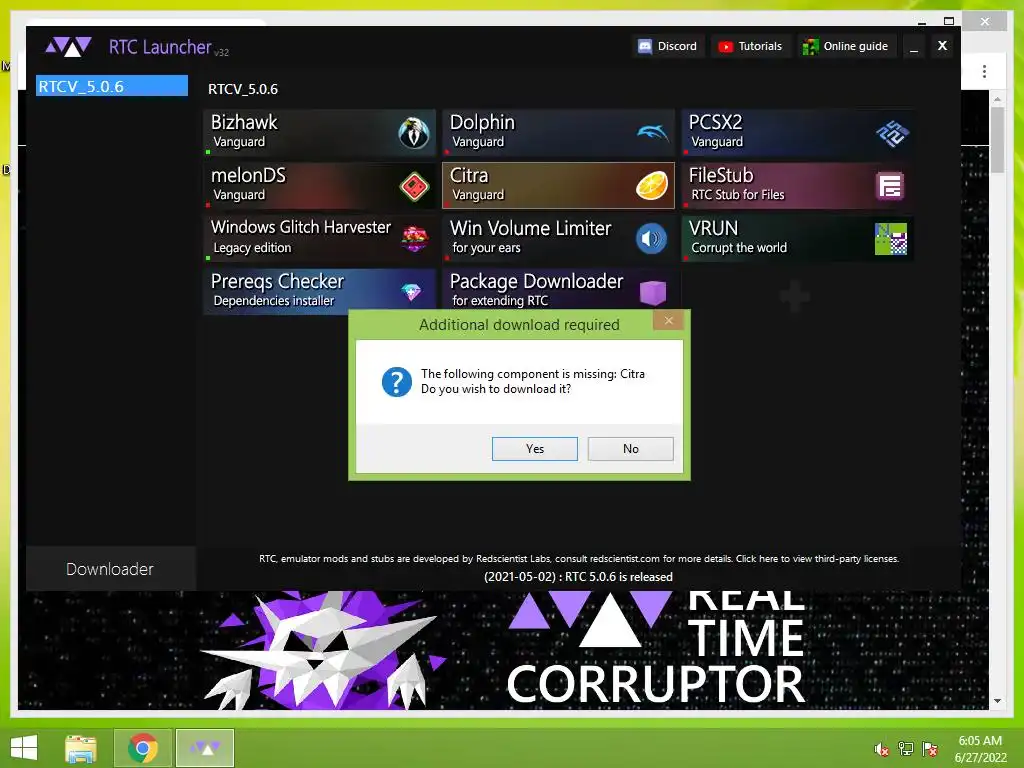Click the Win Volume Limiter speaker icon
This screenshot has width=1024, height=768.
tap(651, 239)
